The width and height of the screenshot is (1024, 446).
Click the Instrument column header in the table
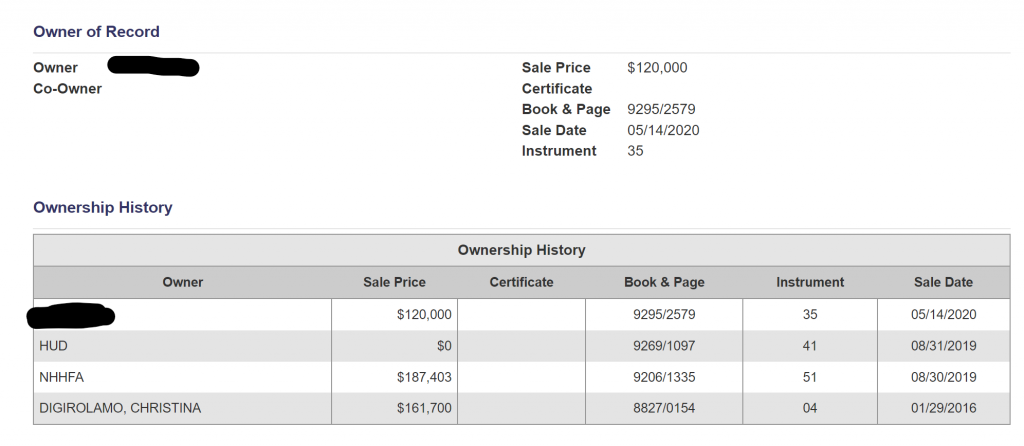pyautogui.click(x=810, y=283)
